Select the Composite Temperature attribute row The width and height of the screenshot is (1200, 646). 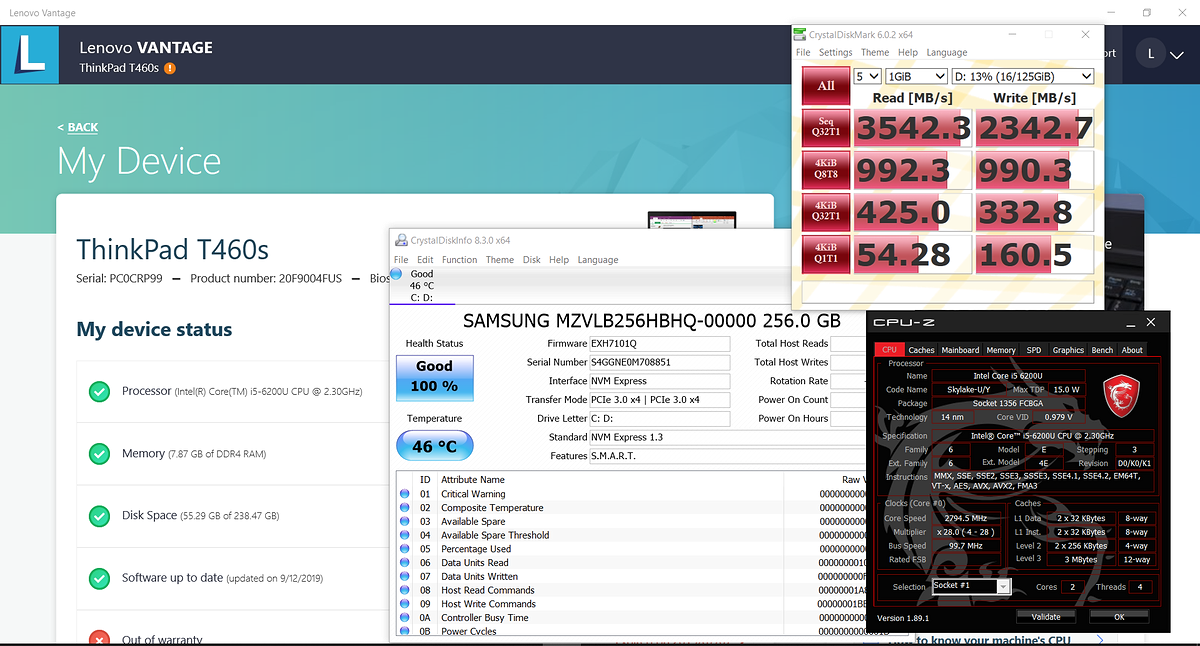click(x=630, y=508)
